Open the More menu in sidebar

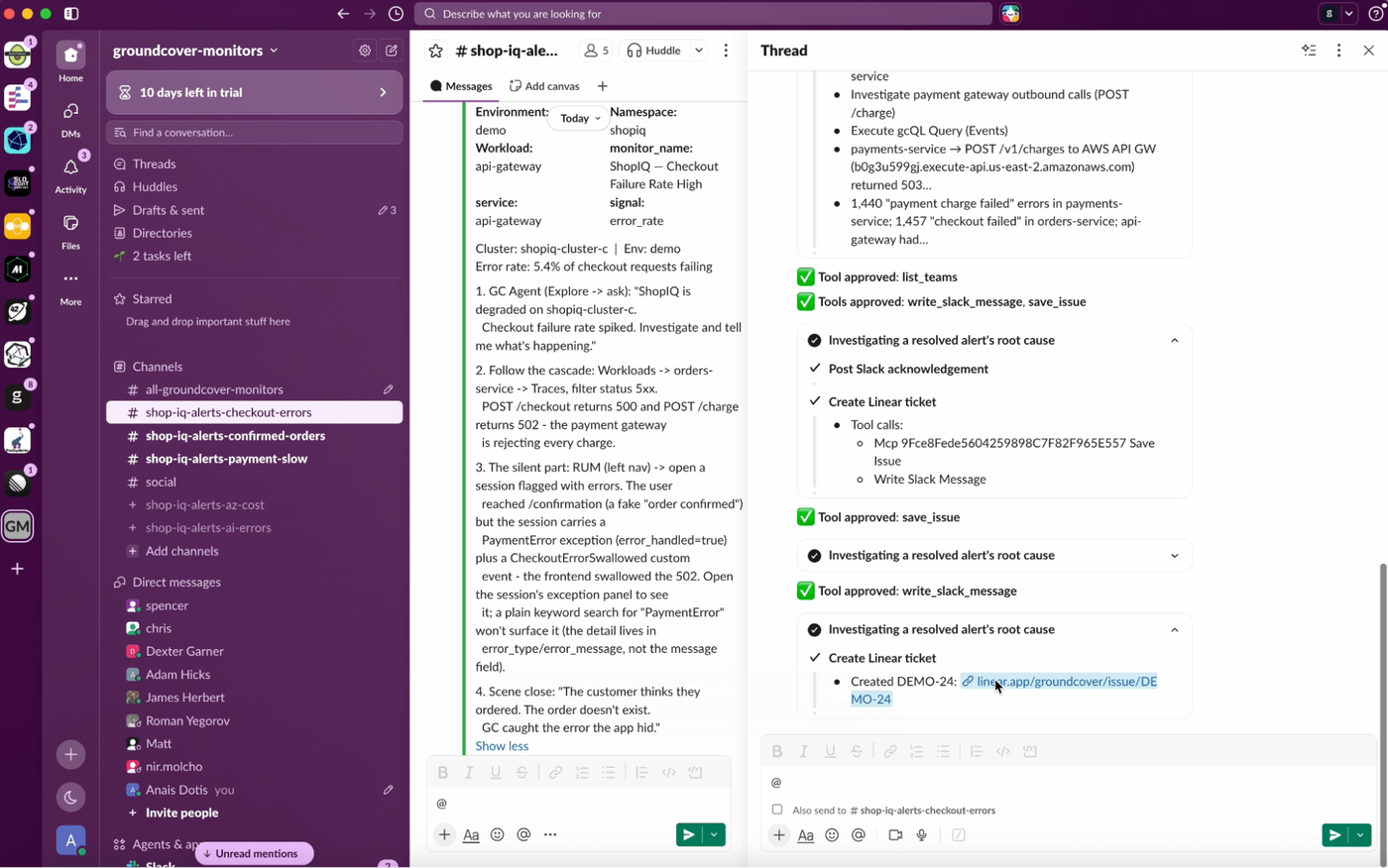pyautogui.click(x=70, y=286)
